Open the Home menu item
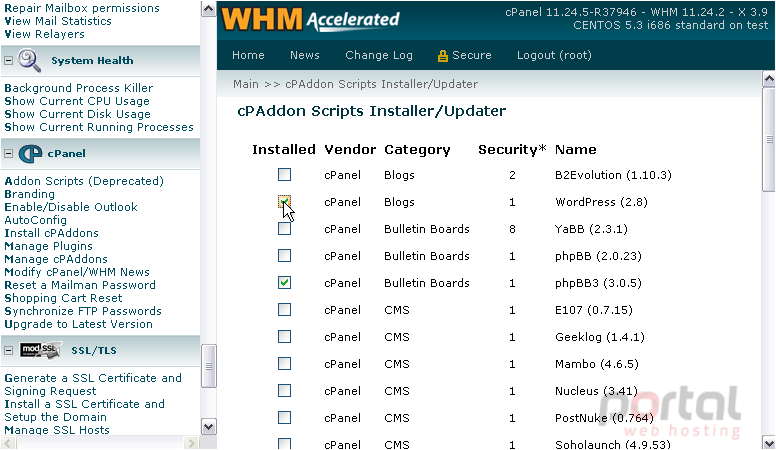776x450 pixels. pyautogui.click(x=248, y=55)
